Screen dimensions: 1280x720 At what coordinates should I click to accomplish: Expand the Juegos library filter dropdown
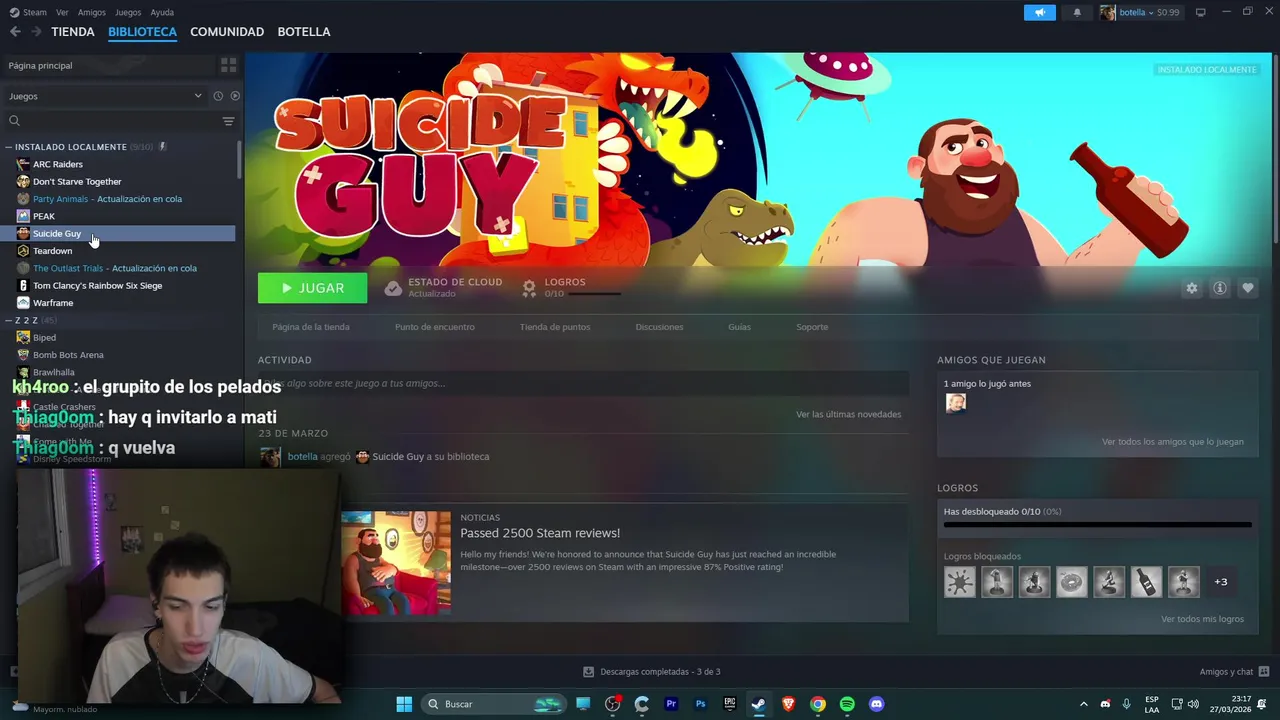point(105,96)
